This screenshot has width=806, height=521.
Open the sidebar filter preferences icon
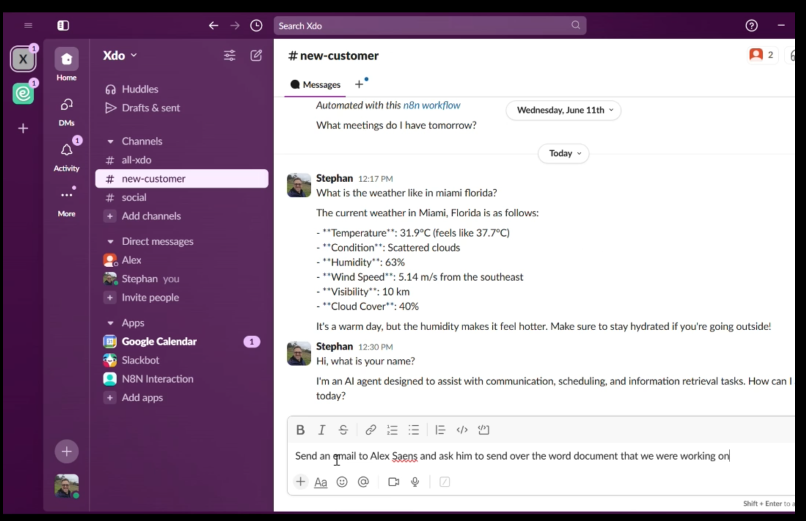click(230, 55)
